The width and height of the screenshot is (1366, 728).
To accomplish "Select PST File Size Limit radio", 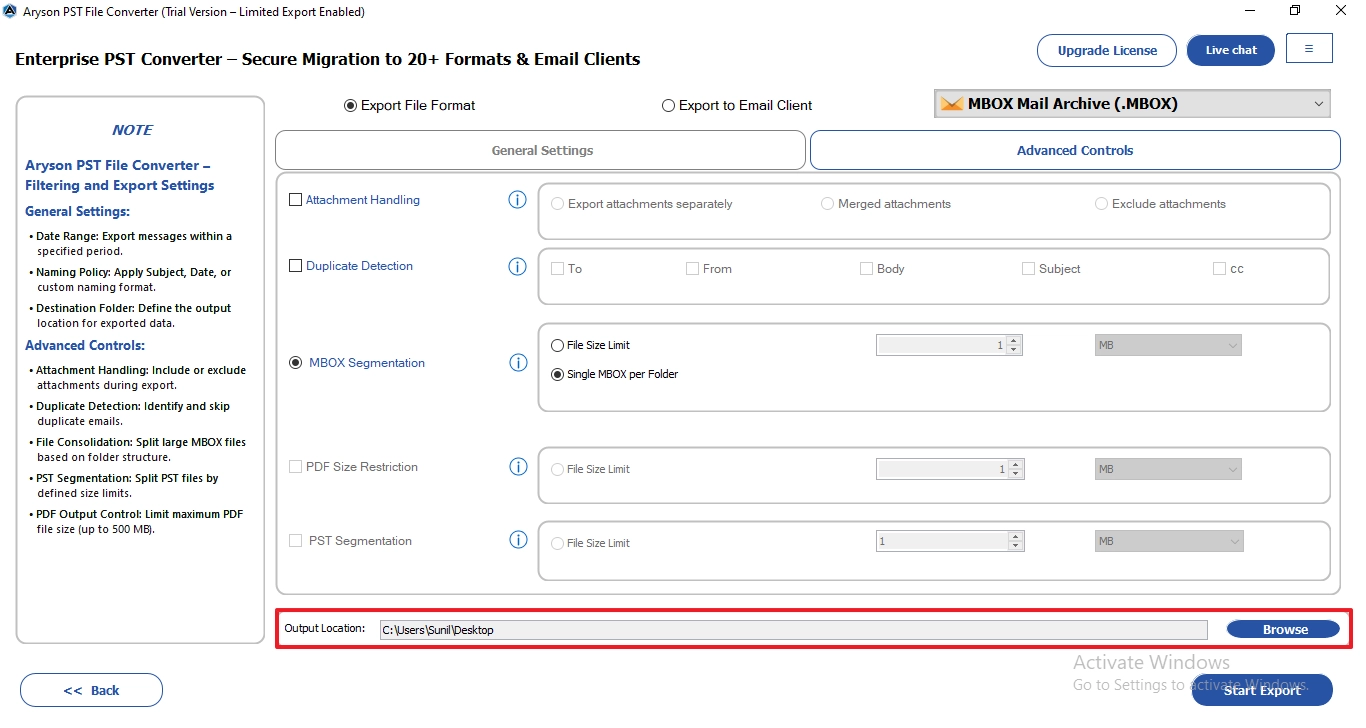I will pos(557,543).
